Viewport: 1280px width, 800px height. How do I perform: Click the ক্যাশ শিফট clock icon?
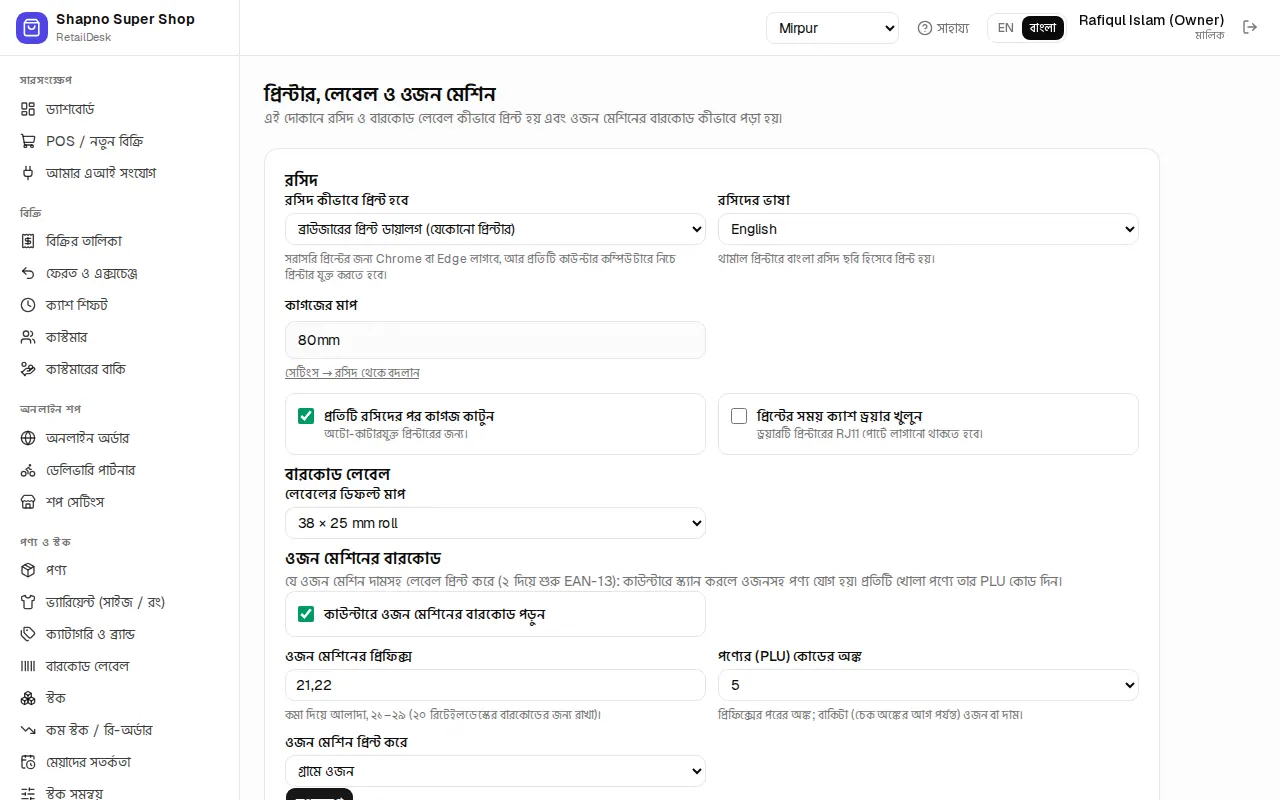[x=28, y=305]
